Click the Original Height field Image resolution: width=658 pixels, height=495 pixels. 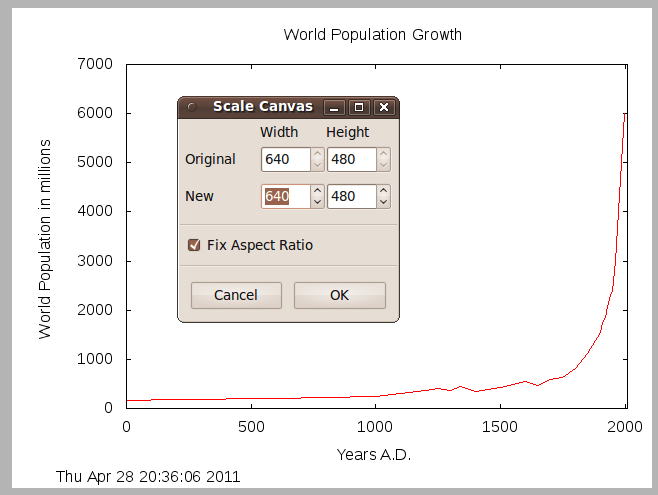[351, 159]
